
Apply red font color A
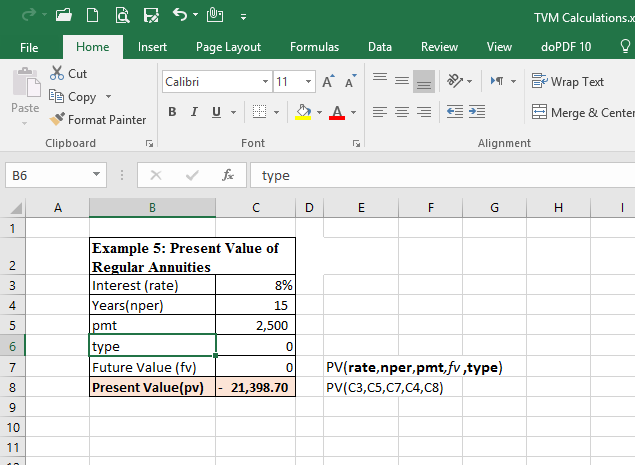[337, 111]
